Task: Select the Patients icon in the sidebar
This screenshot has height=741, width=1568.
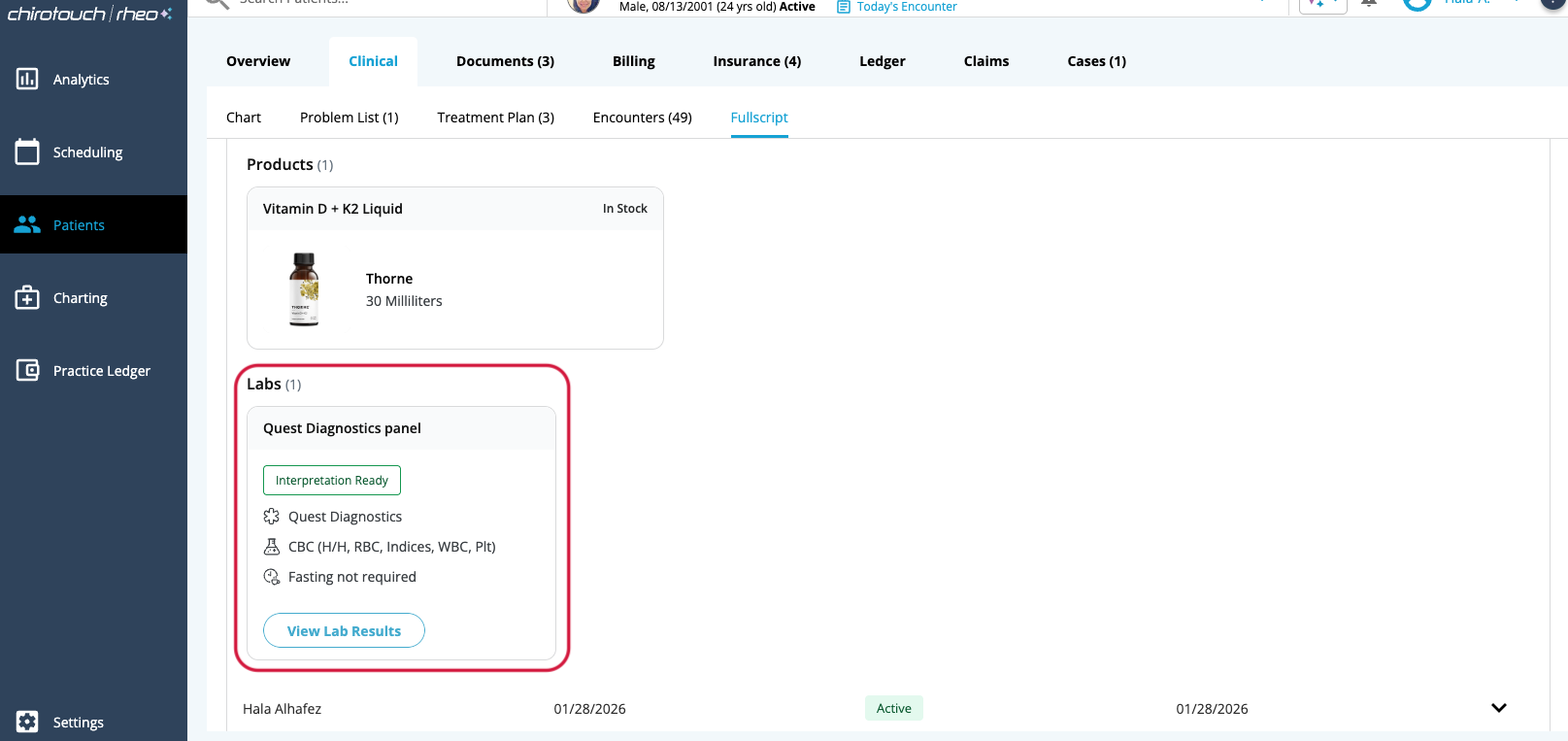Action: [27, 224]
